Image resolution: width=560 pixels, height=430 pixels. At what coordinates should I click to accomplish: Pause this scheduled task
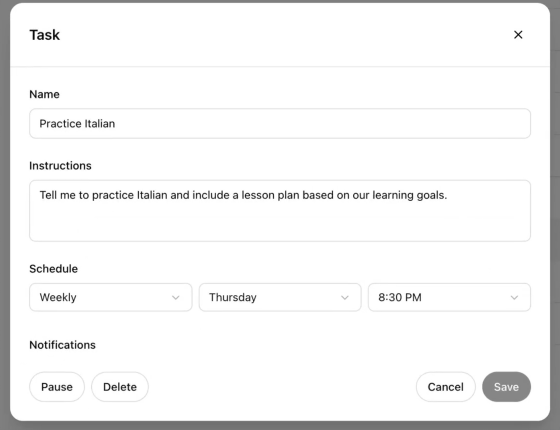point(57,387)
